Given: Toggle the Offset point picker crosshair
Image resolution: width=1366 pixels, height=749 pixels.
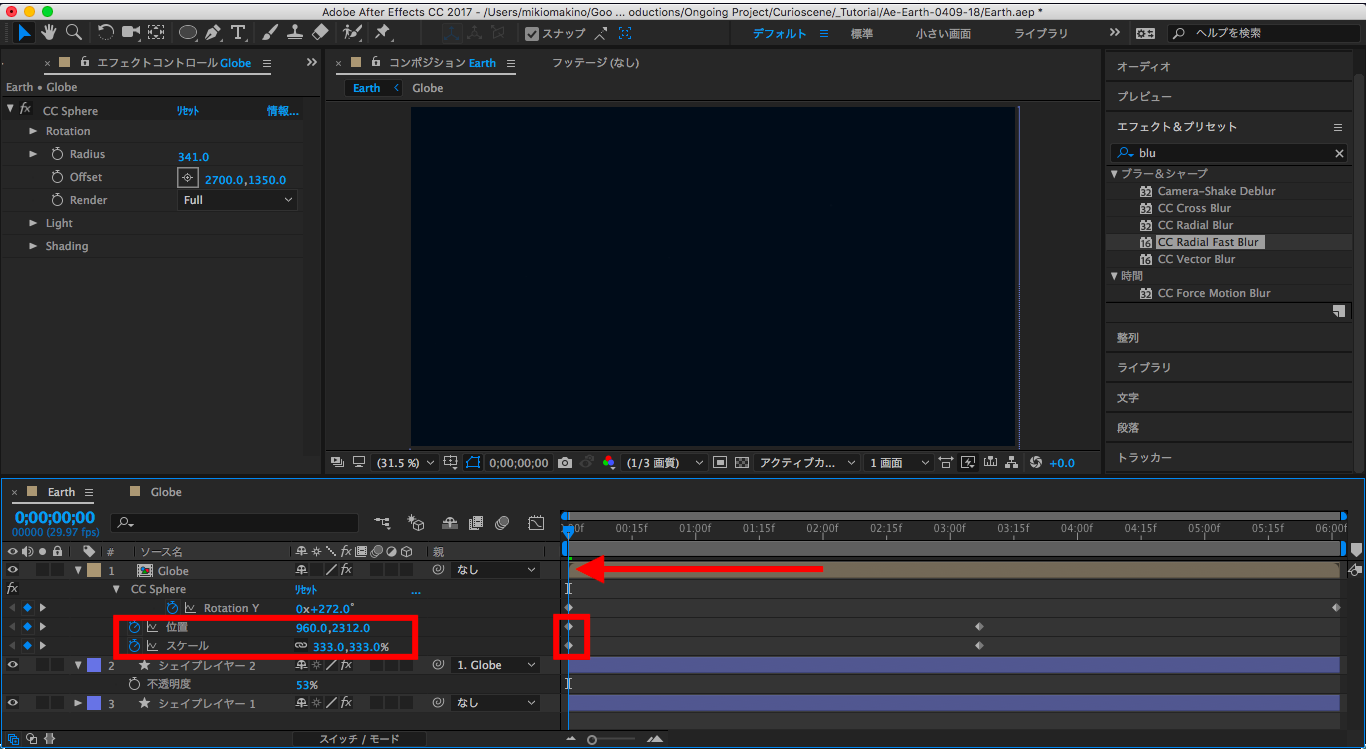Looking at the screenshot, I should [187, 178].
